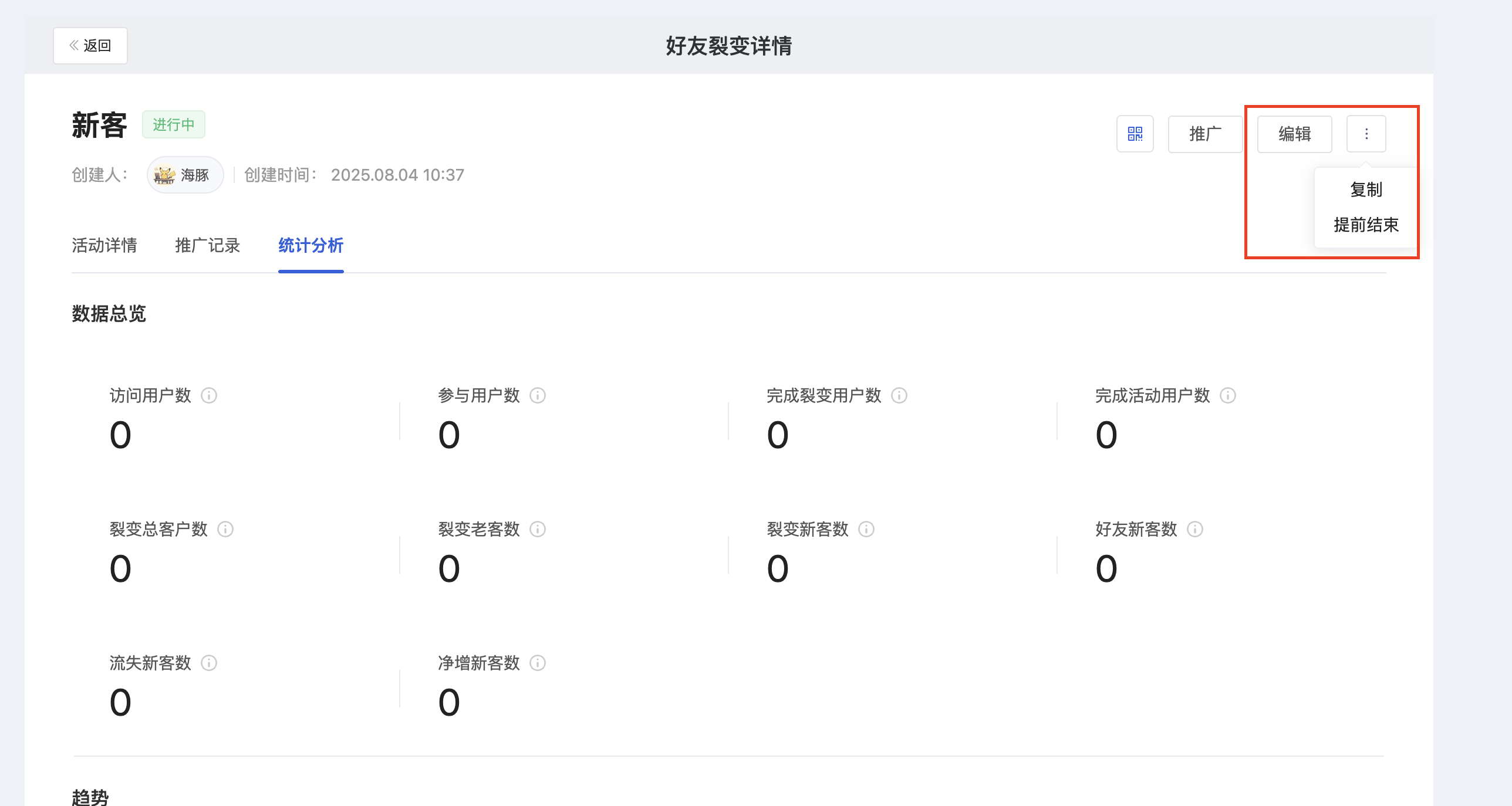Switch to the 推广记录 tab
1512x806 pixels.
[x=208, y=245]
